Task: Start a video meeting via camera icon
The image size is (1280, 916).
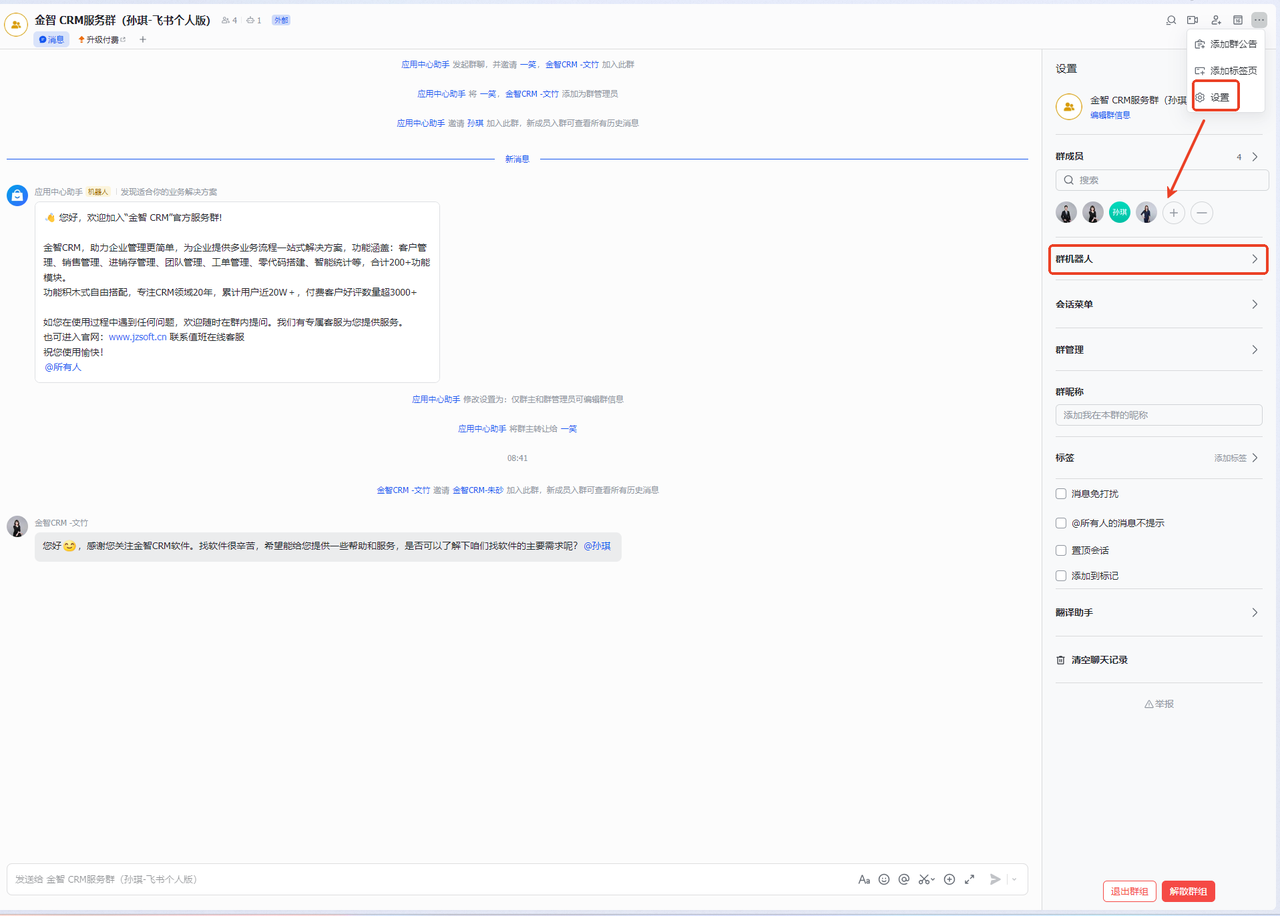Action: pos(1193,20)
